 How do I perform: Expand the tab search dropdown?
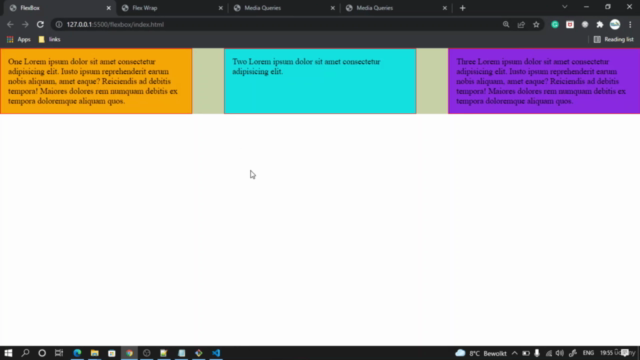click(x=564, y=7)
